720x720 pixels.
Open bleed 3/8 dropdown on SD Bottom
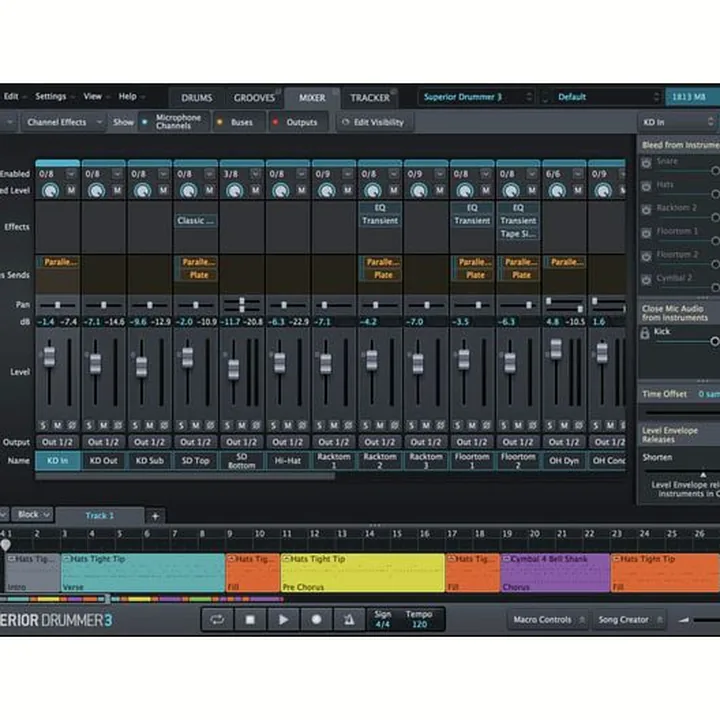pyautogui.click(x=255, y=174)
